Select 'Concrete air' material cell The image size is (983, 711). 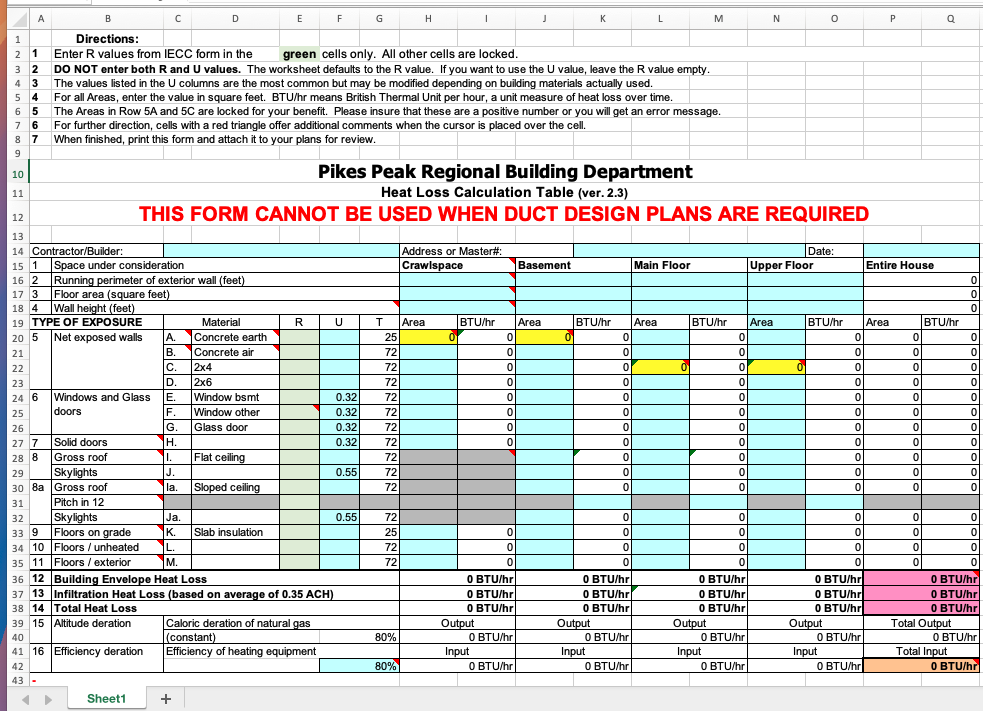coord(235,352)
